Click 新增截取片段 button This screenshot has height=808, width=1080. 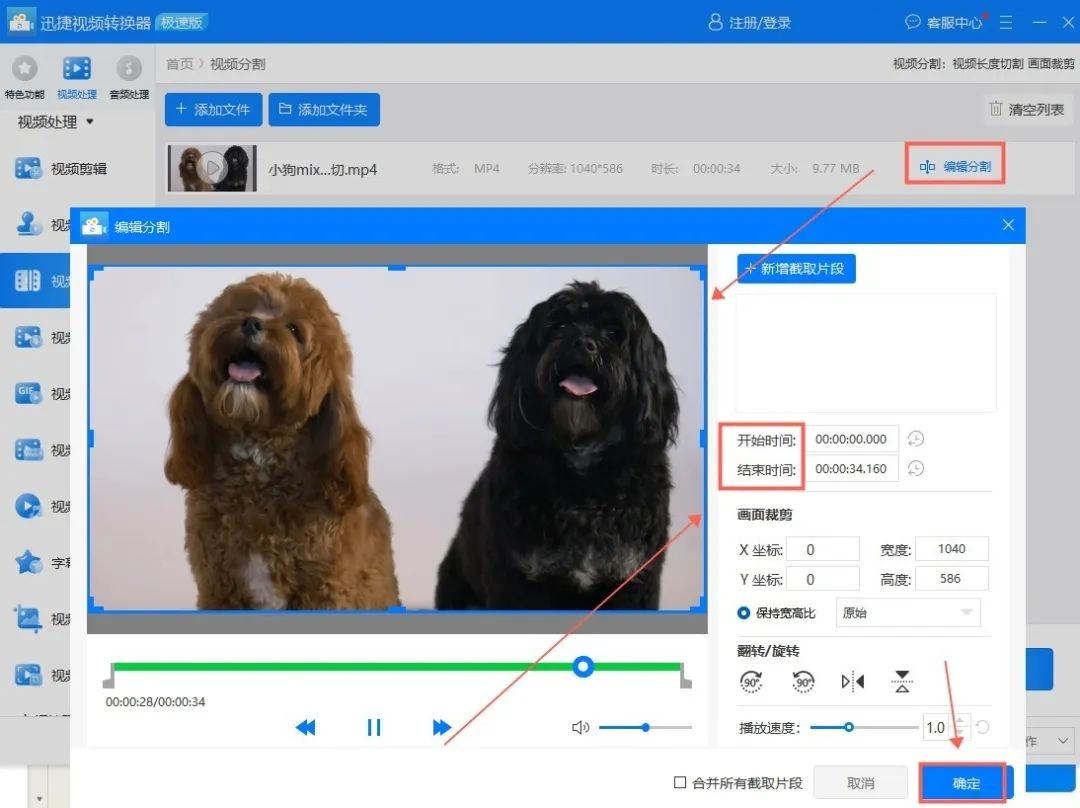tap(796, 269)
